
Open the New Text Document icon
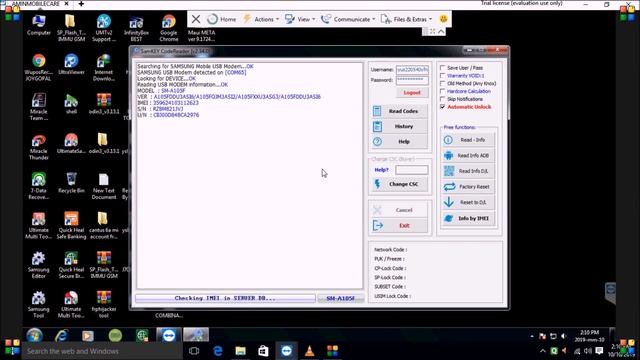point(104,186)
